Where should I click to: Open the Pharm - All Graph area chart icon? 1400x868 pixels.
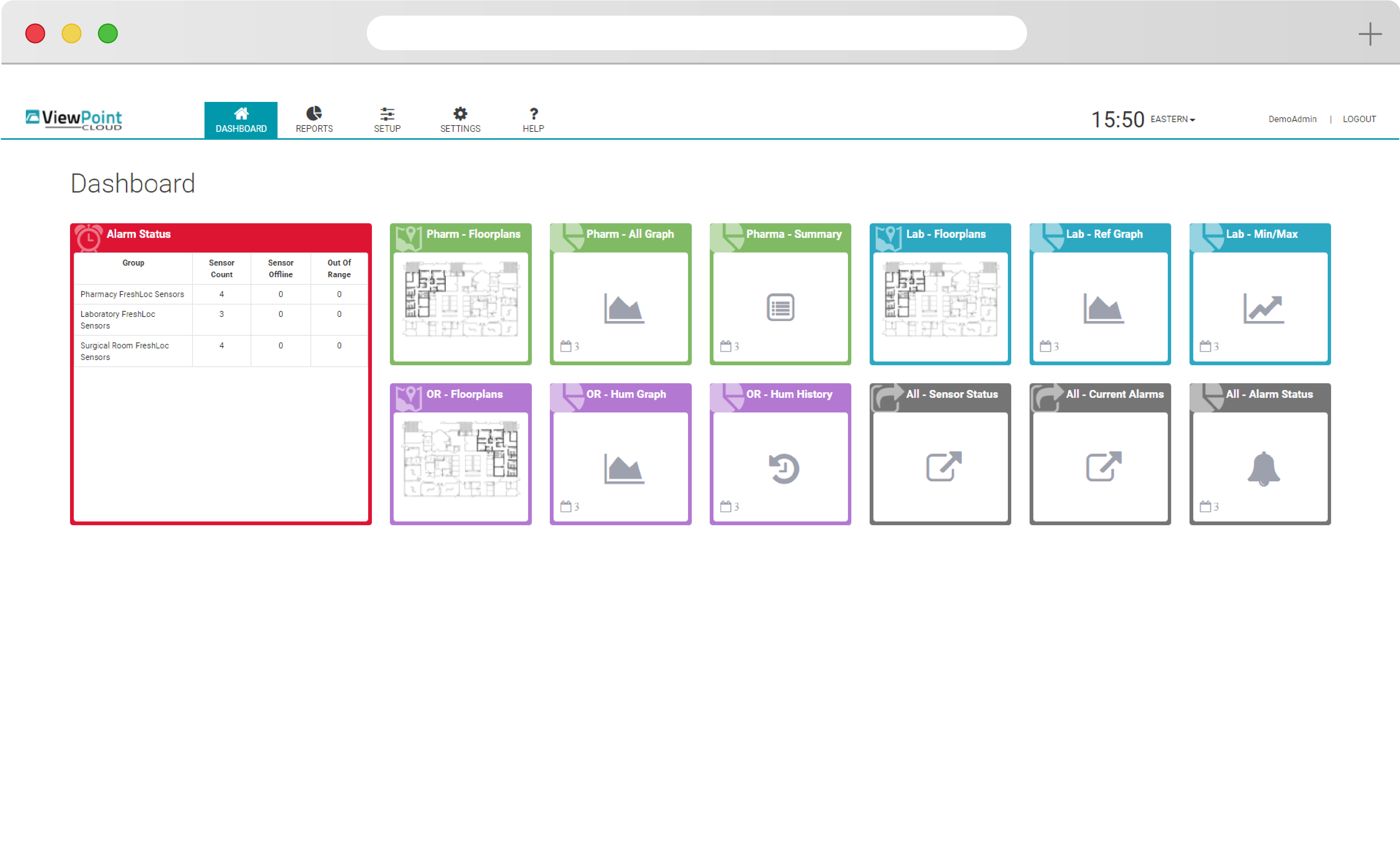[624, 308]
